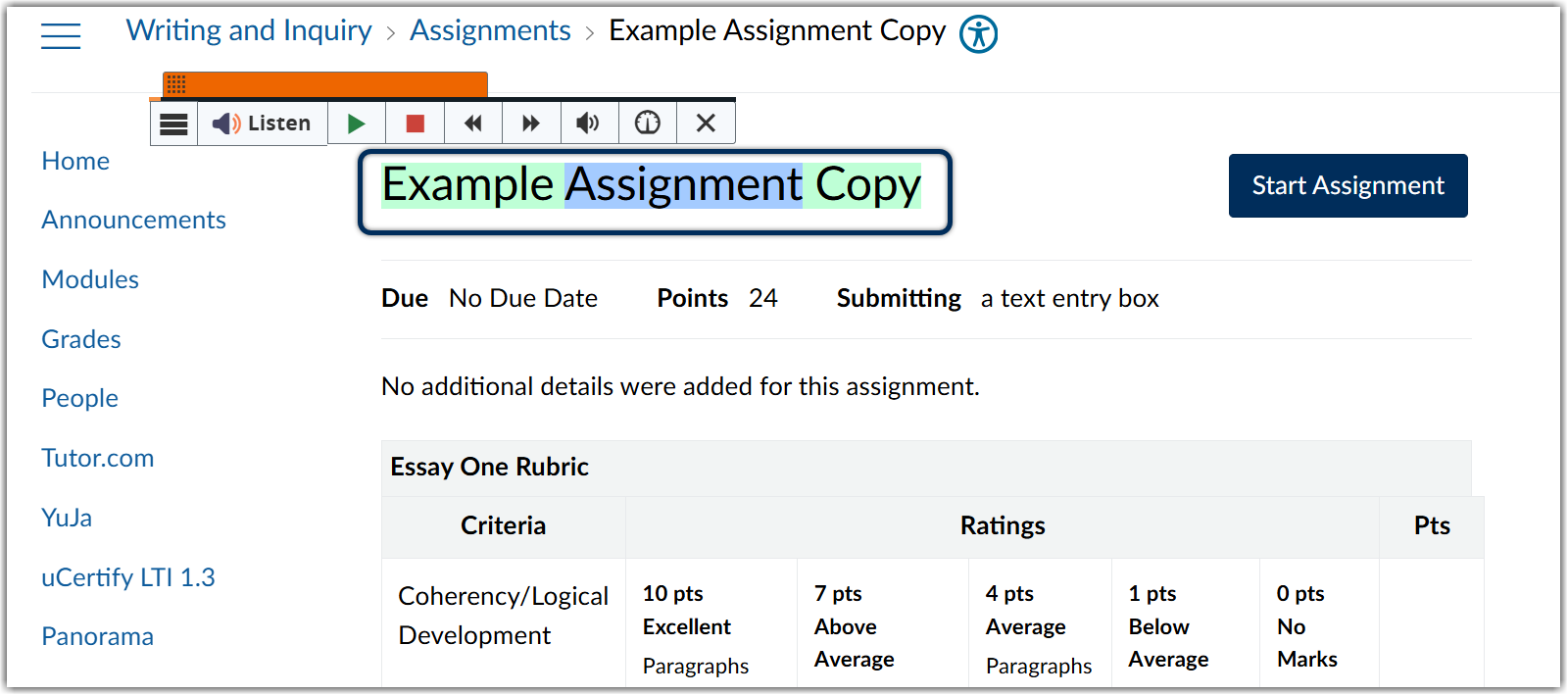Grab the orange toolbar drag handle grid icon
The height and width of the screenshot is (695, 1568).
176,84
